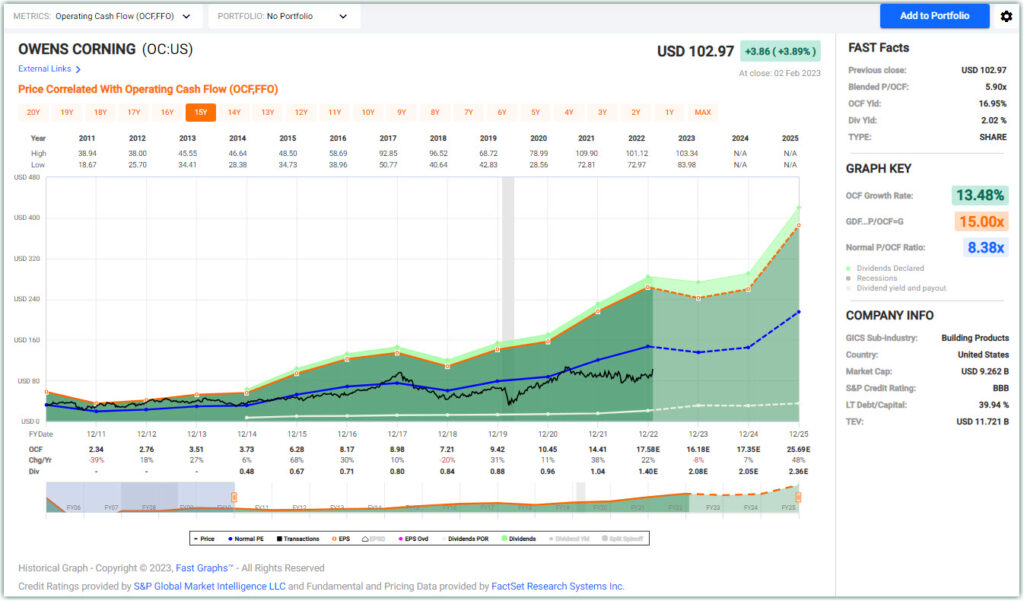Click the USD 102.97 price heading

(x=695, y=52)
